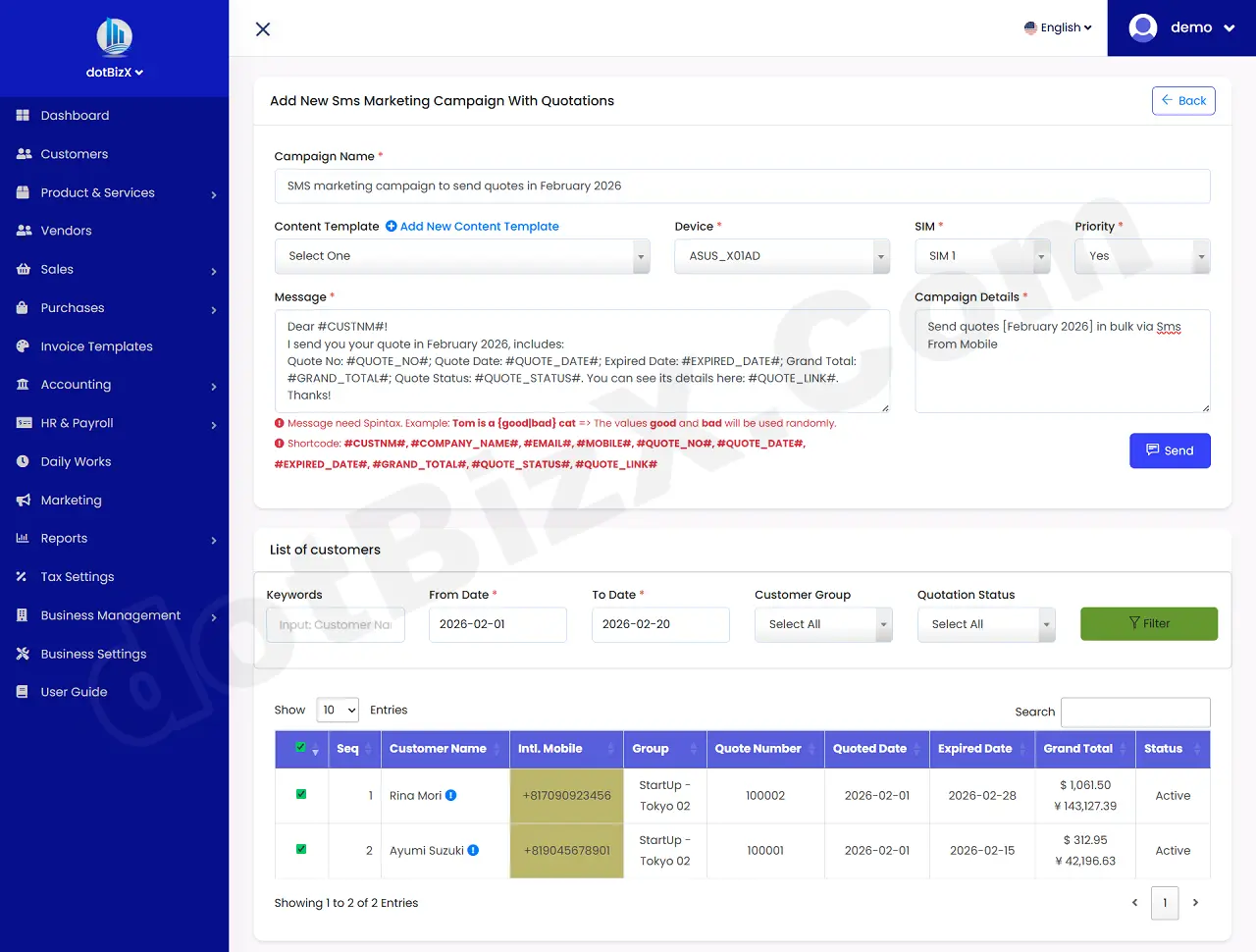Screen dimensions: 1256x952
Task: Click inside the Search field above the table
Action: coord(1135,712)
